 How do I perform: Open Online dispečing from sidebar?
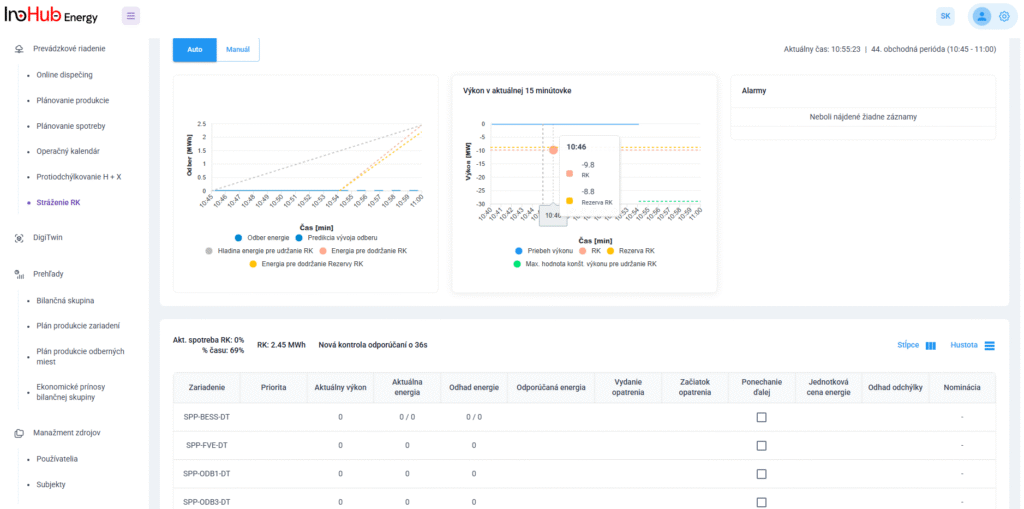click(65, 75)
